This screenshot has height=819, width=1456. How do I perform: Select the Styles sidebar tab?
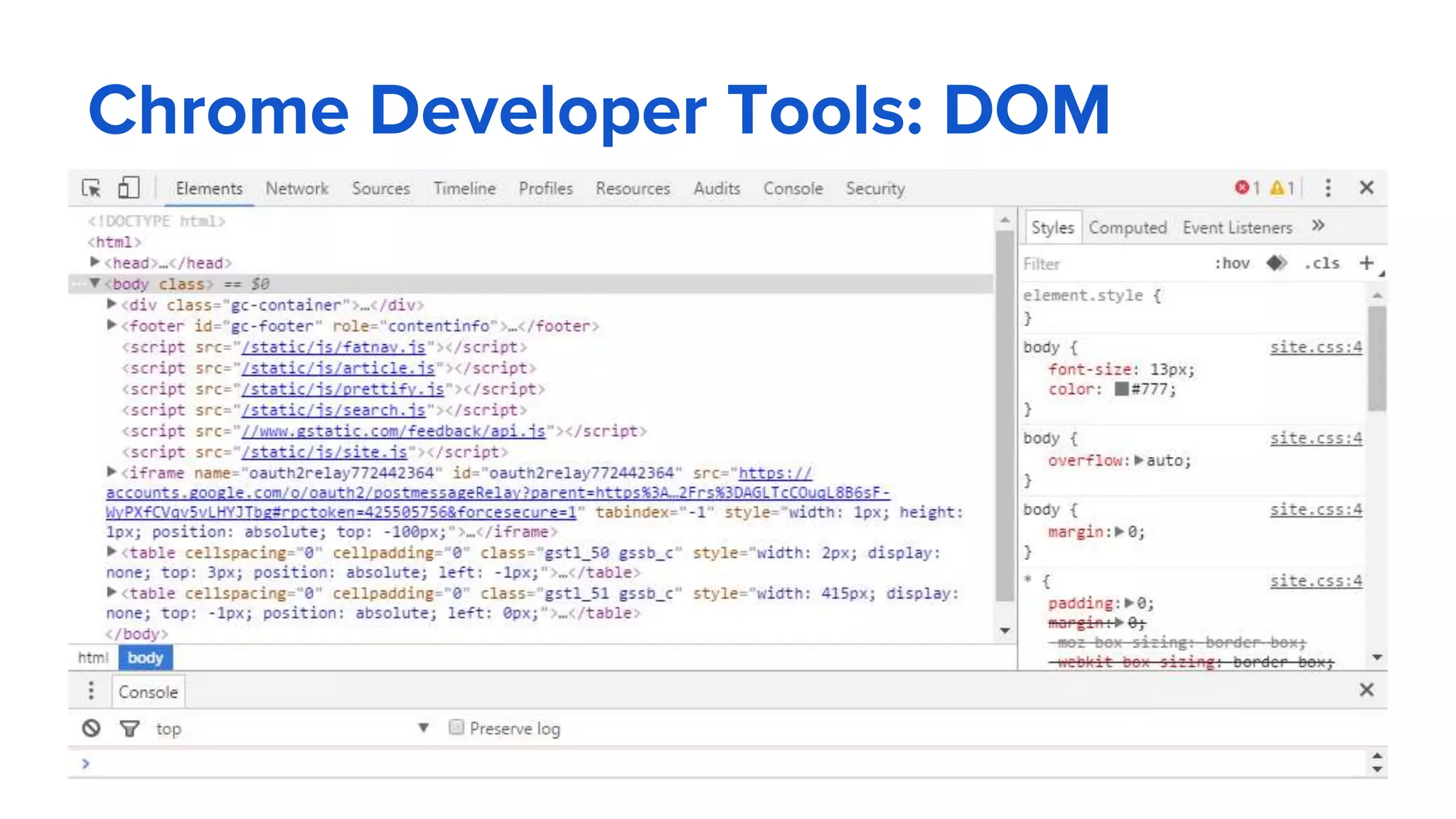[1053, 227]
